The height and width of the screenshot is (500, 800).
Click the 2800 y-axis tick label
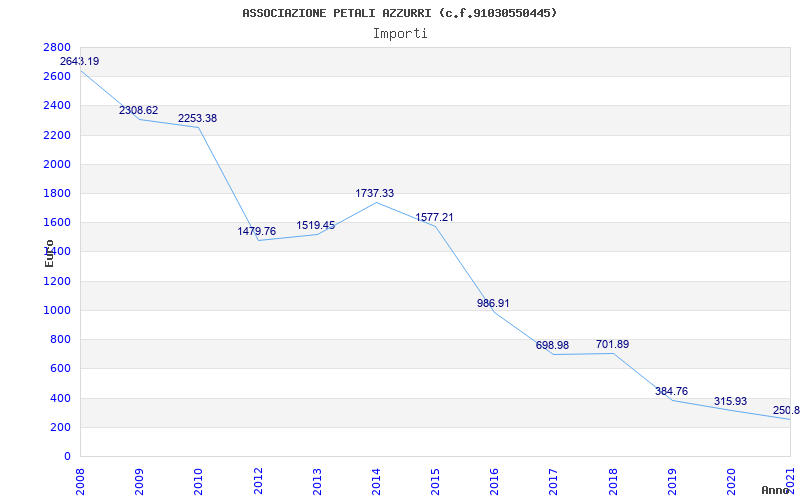57,47
